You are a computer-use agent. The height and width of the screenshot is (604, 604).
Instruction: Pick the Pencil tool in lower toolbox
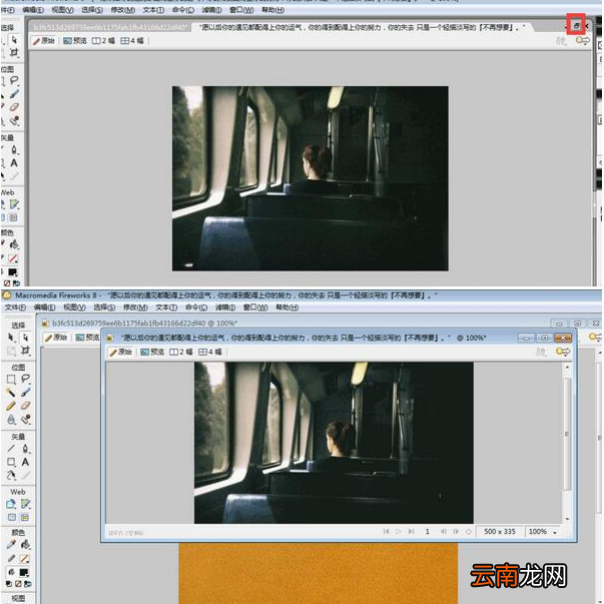(x=11, y=406)
